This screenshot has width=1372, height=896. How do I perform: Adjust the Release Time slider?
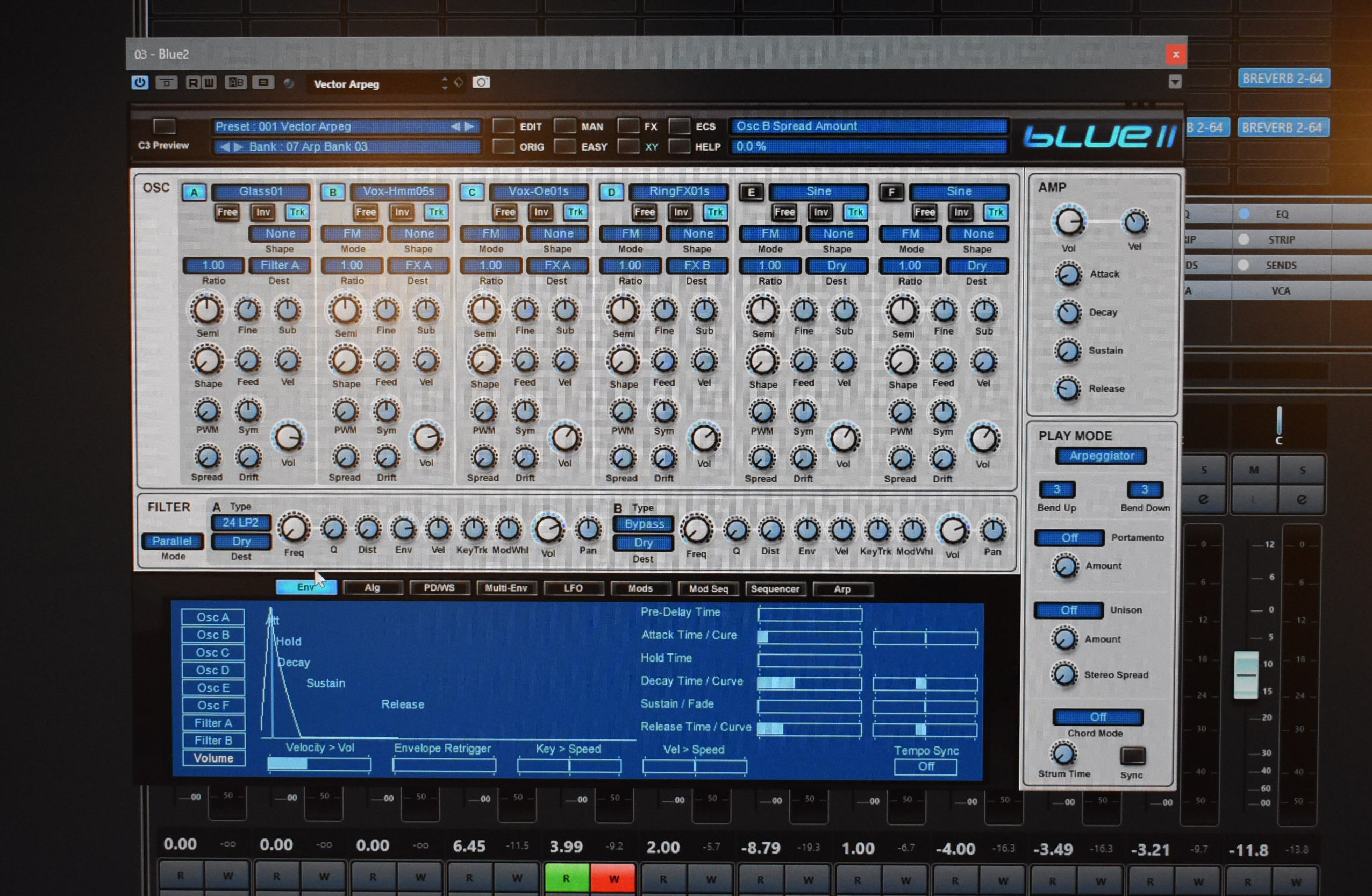tap(810, 729)
